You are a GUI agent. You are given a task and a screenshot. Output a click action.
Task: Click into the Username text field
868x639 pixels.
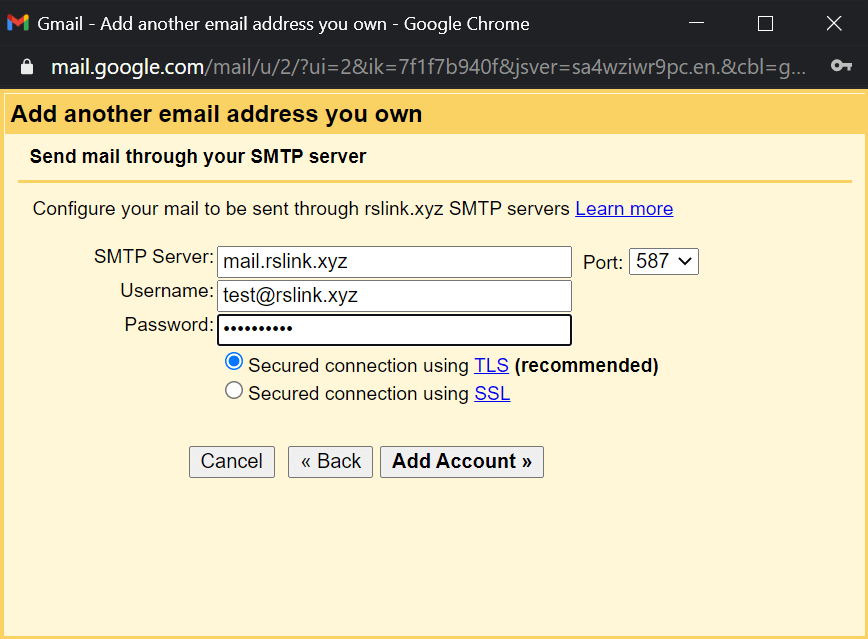click(394, 296)
